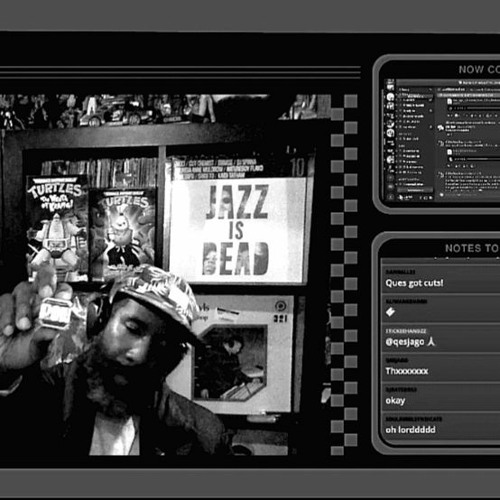This screenshot has height=500, width=500.
Task: Toggle headphone deafen in Discord preview footer
Action: coord(426,198)
